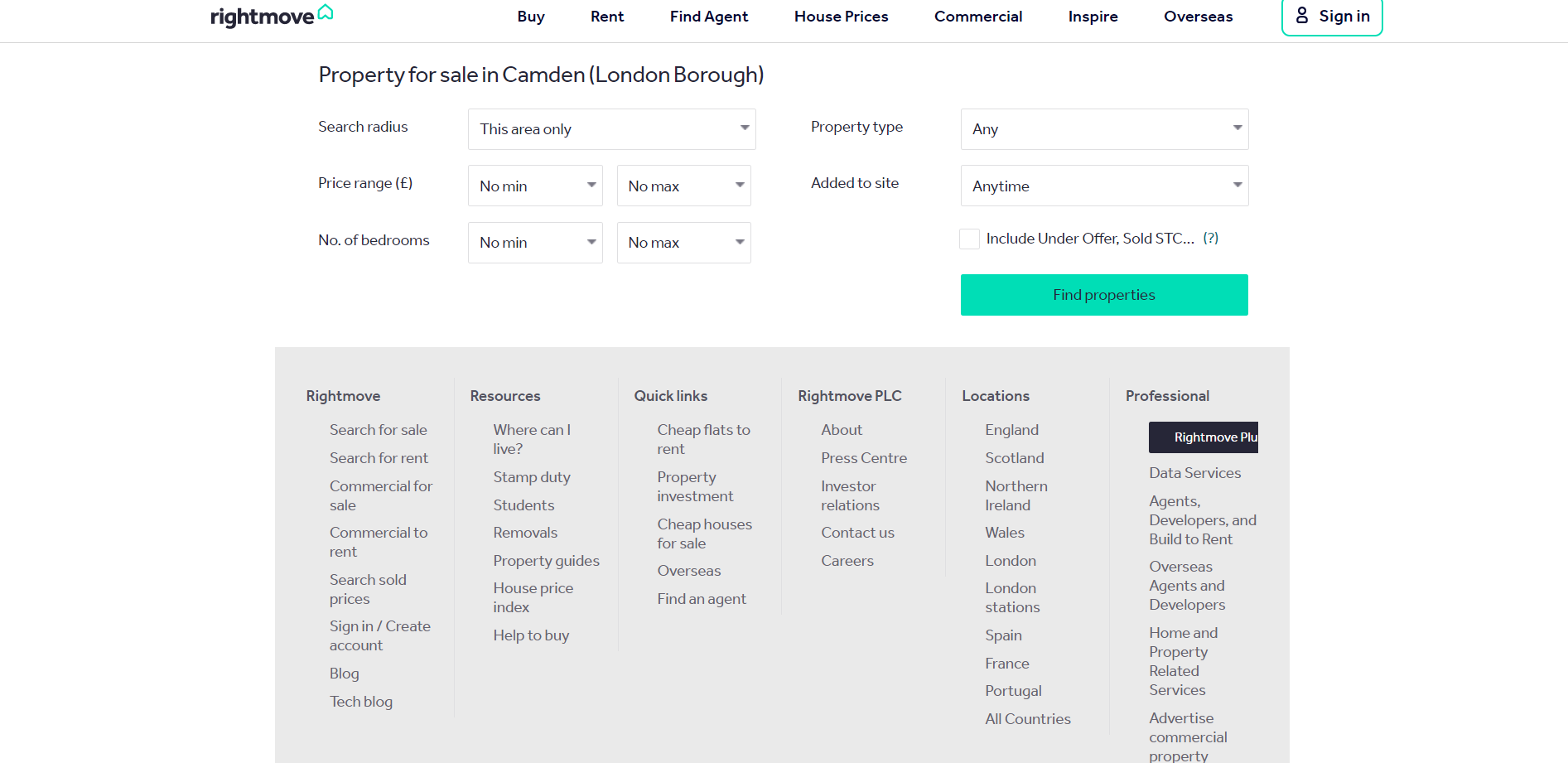Screen dimensions: 1568x763
Task: Open the Commercial menu
Action: [x=978, y=17]
